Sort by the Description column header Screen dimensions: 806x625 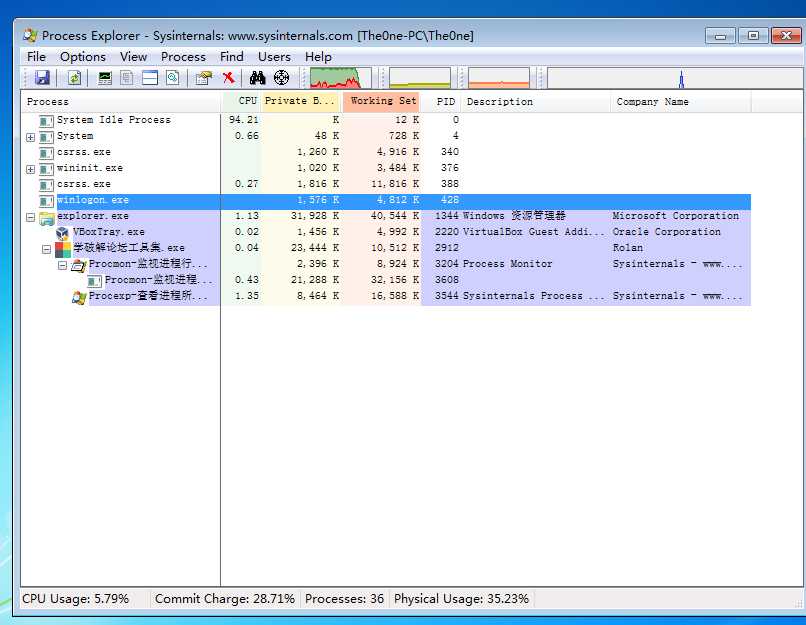(536, 101)
